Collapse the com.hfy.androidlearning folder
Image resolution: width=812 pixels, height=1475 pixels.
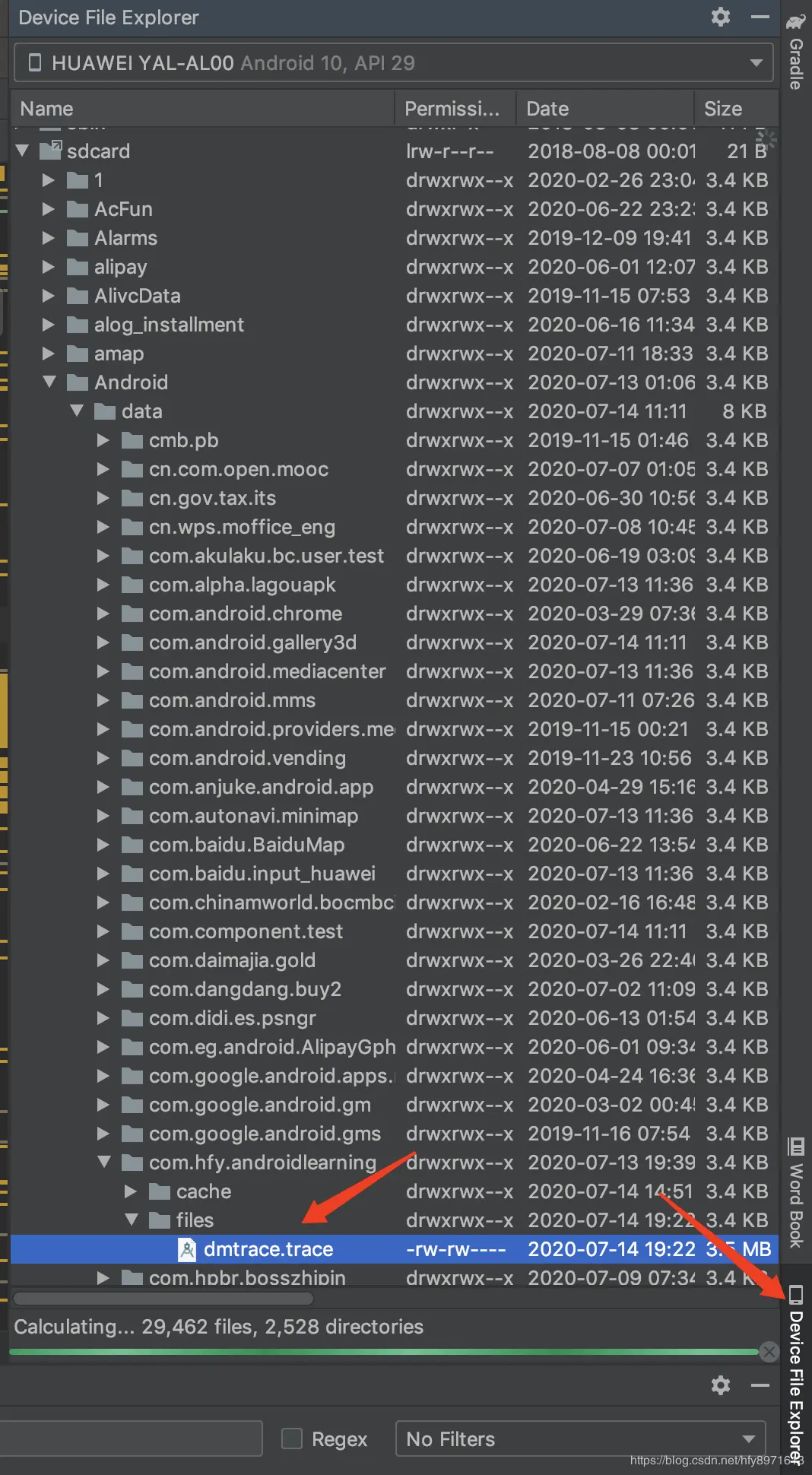point(104,1163)
